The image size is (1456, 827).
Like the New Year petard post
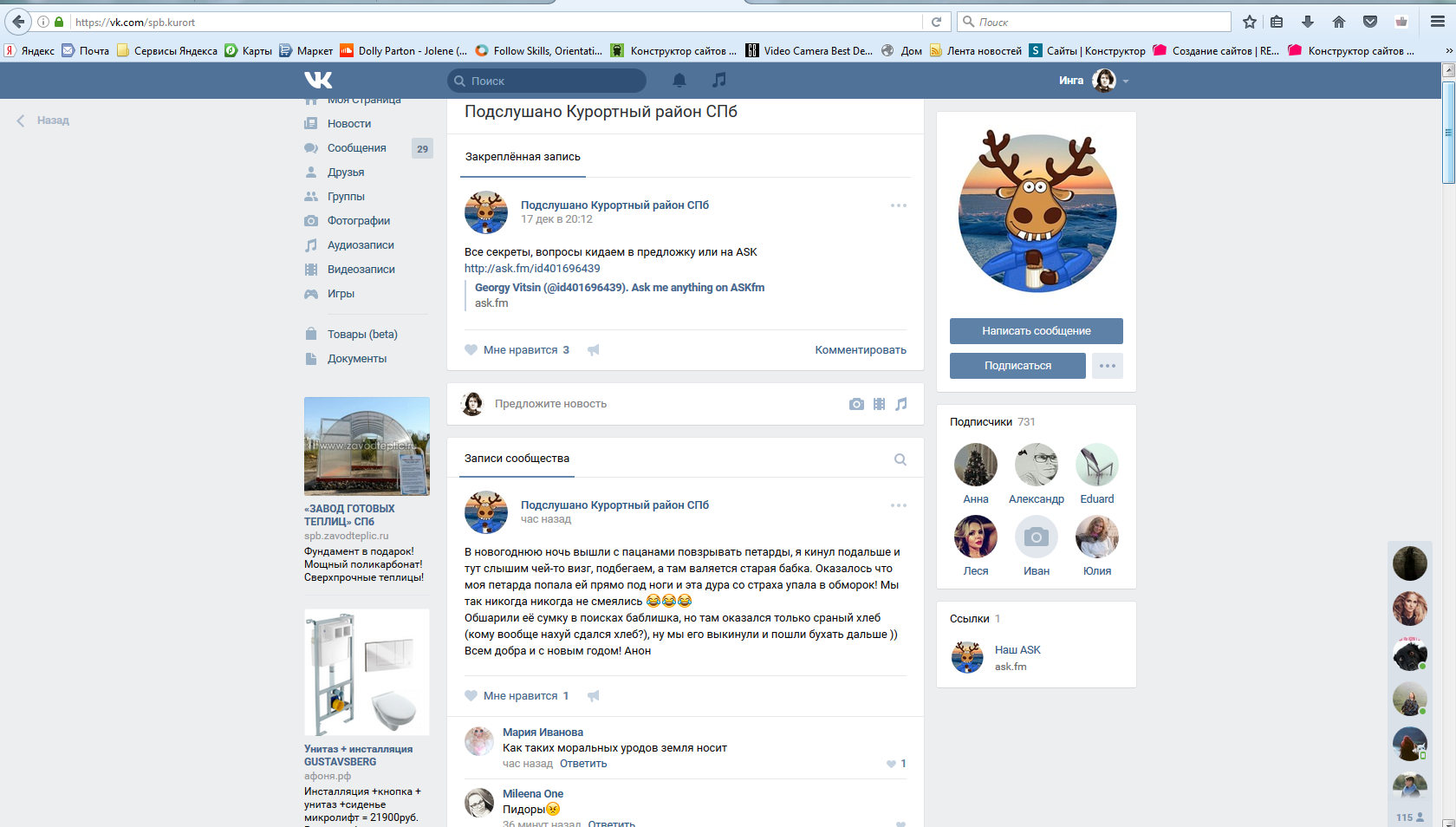pos(471,695)
